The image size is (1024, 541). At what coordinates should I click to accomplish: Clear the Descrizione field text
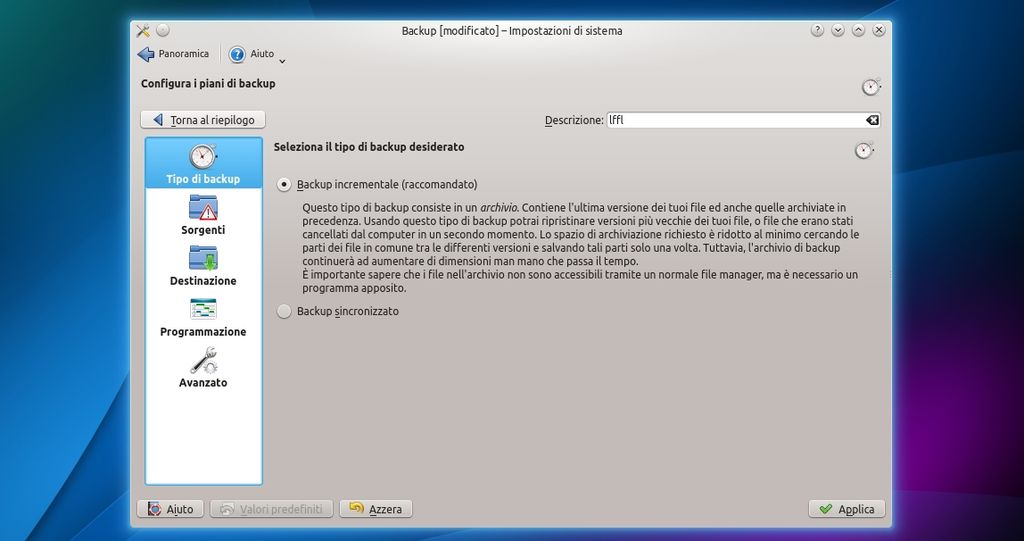pos(872,120)
